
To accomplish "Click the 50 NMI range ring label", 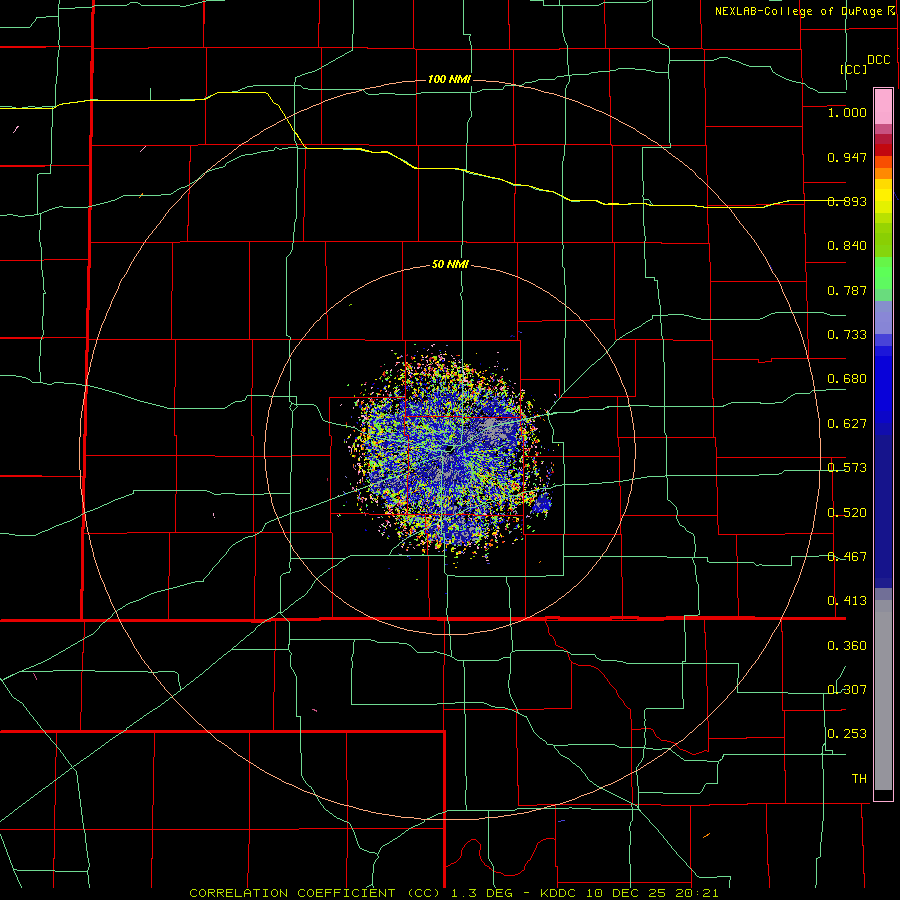I will [x=450, y=264].
